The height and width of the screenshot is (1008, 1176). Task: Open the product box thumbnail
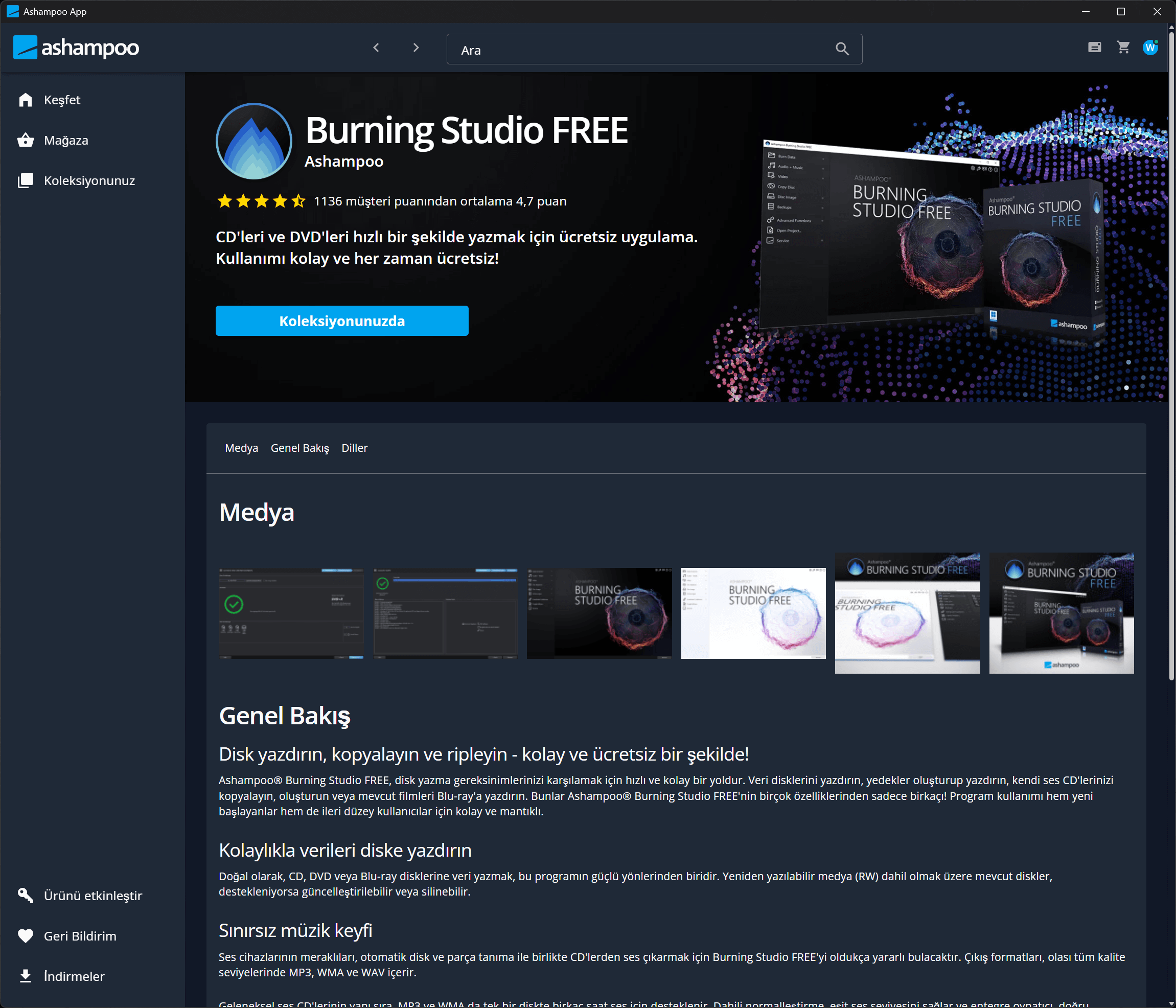click(1062, 613)
